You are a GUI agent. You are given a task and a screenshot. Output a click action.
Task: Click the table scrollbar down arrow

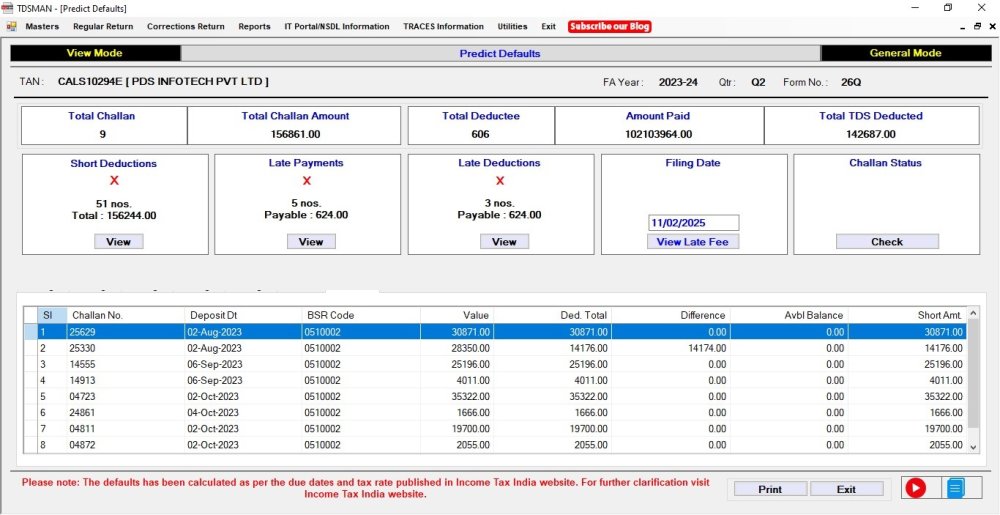[973, 447]
